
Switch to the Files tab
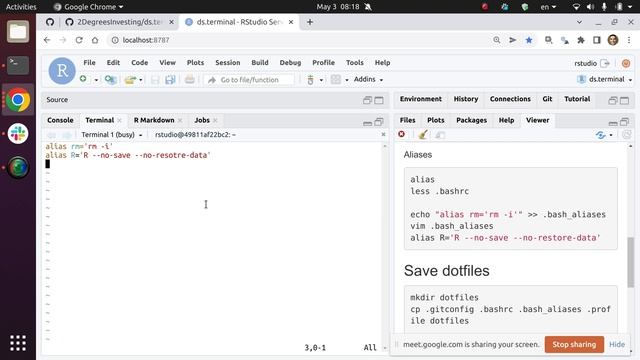(407, 120)
